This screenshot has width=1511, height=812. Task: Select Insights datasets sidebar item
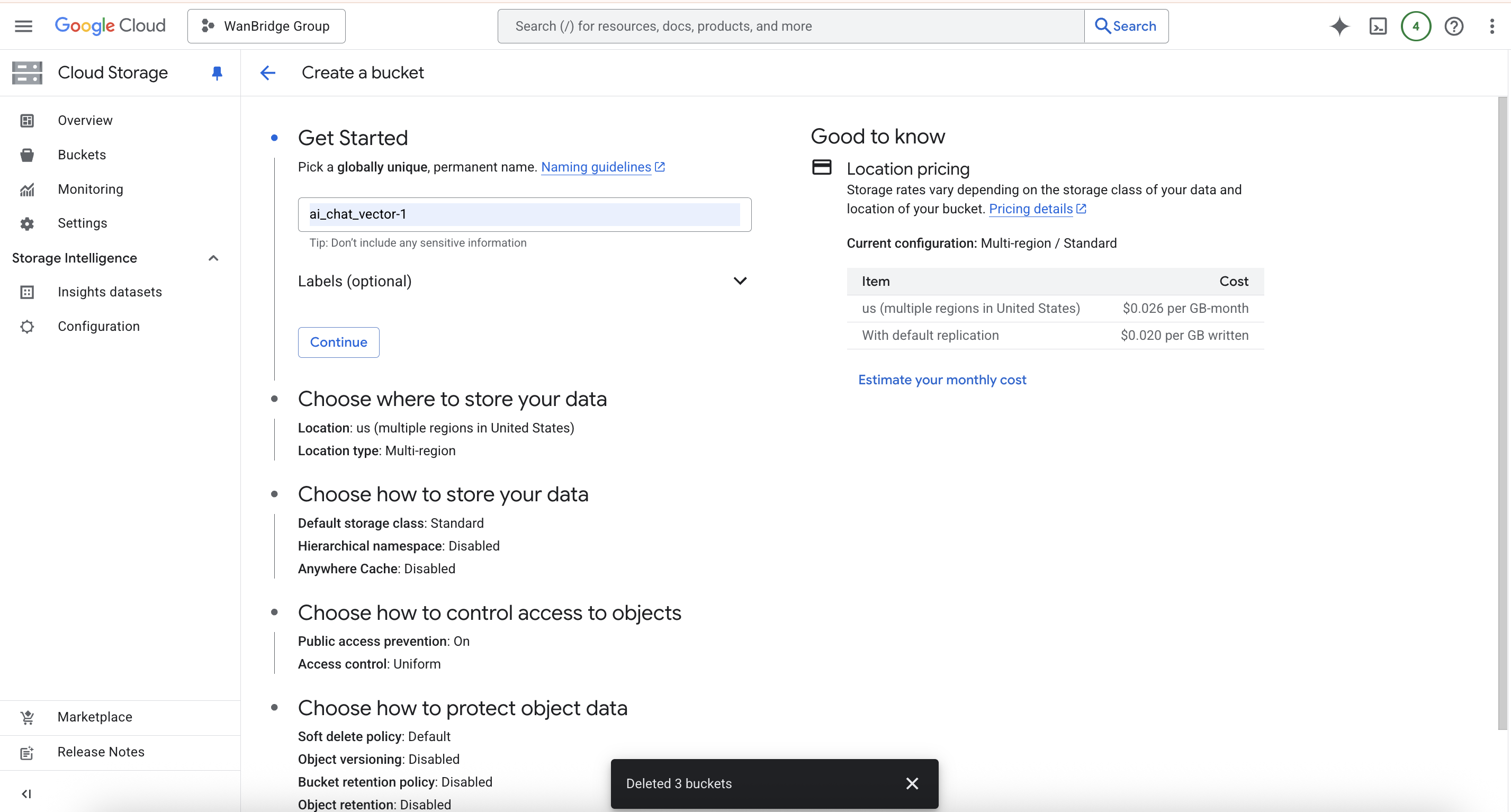(x=110, y=292)
